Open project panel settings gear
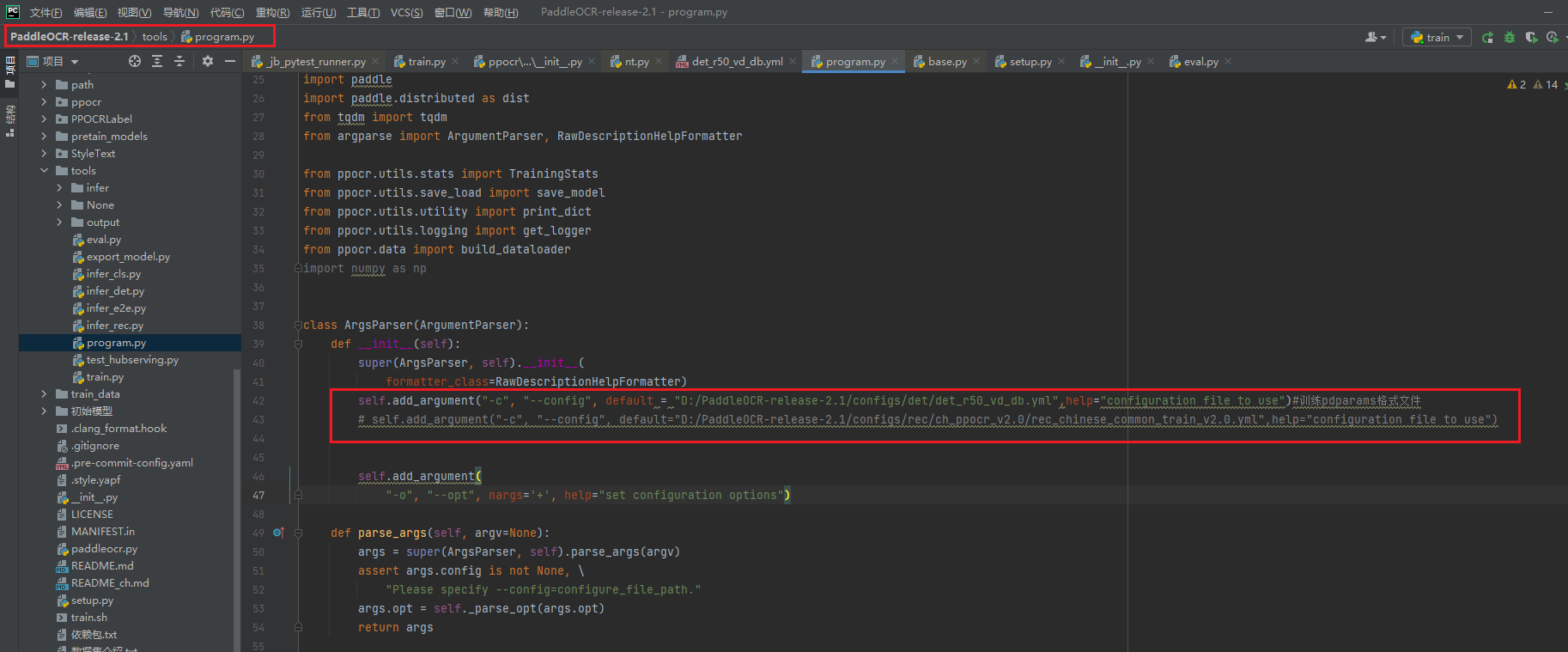Image resolution: width=1568 pixels, height=652 pixels. pyautogui.click(x=207, y=61)
